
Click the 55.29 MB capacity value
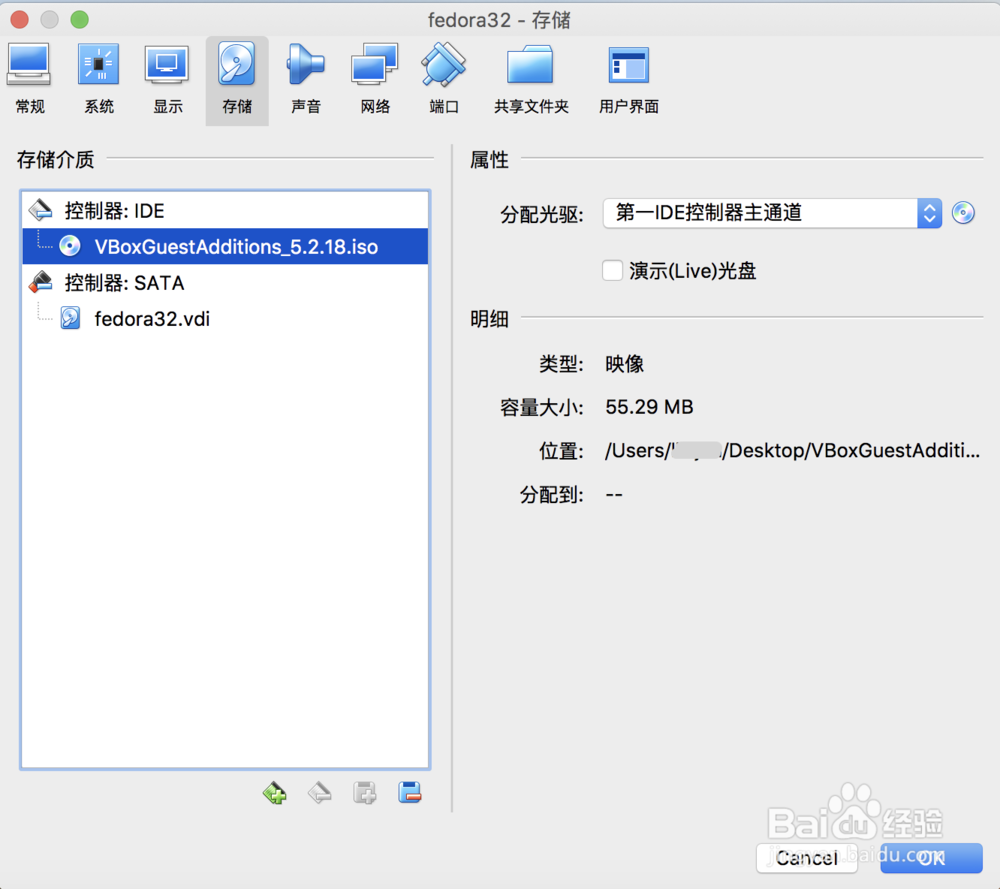649,407
